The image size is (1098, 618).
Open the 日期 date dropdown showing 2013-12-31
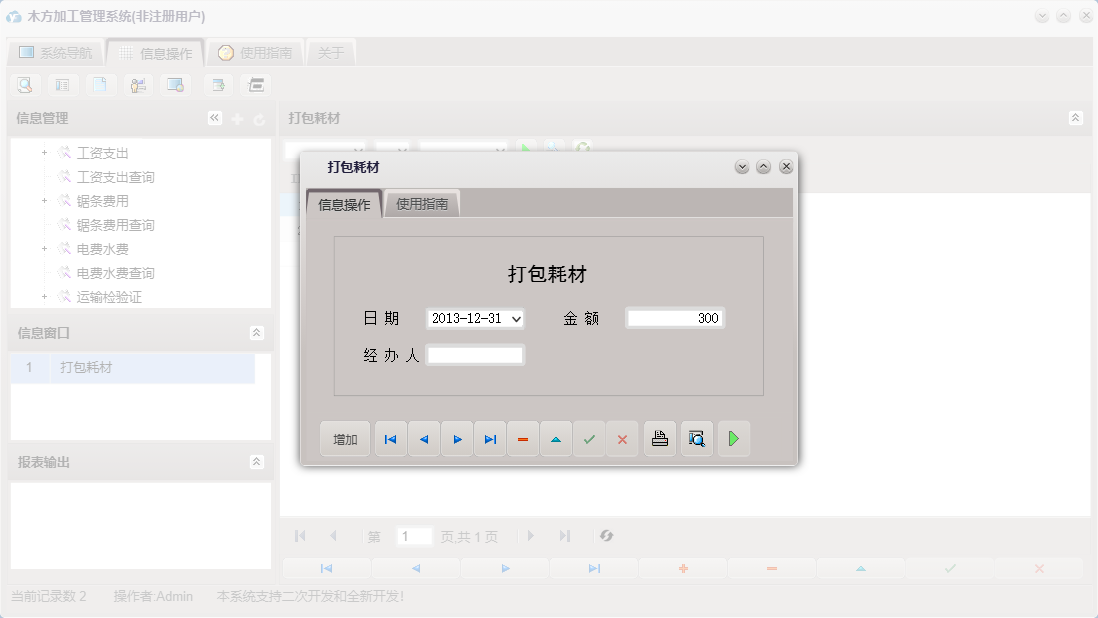515,317
